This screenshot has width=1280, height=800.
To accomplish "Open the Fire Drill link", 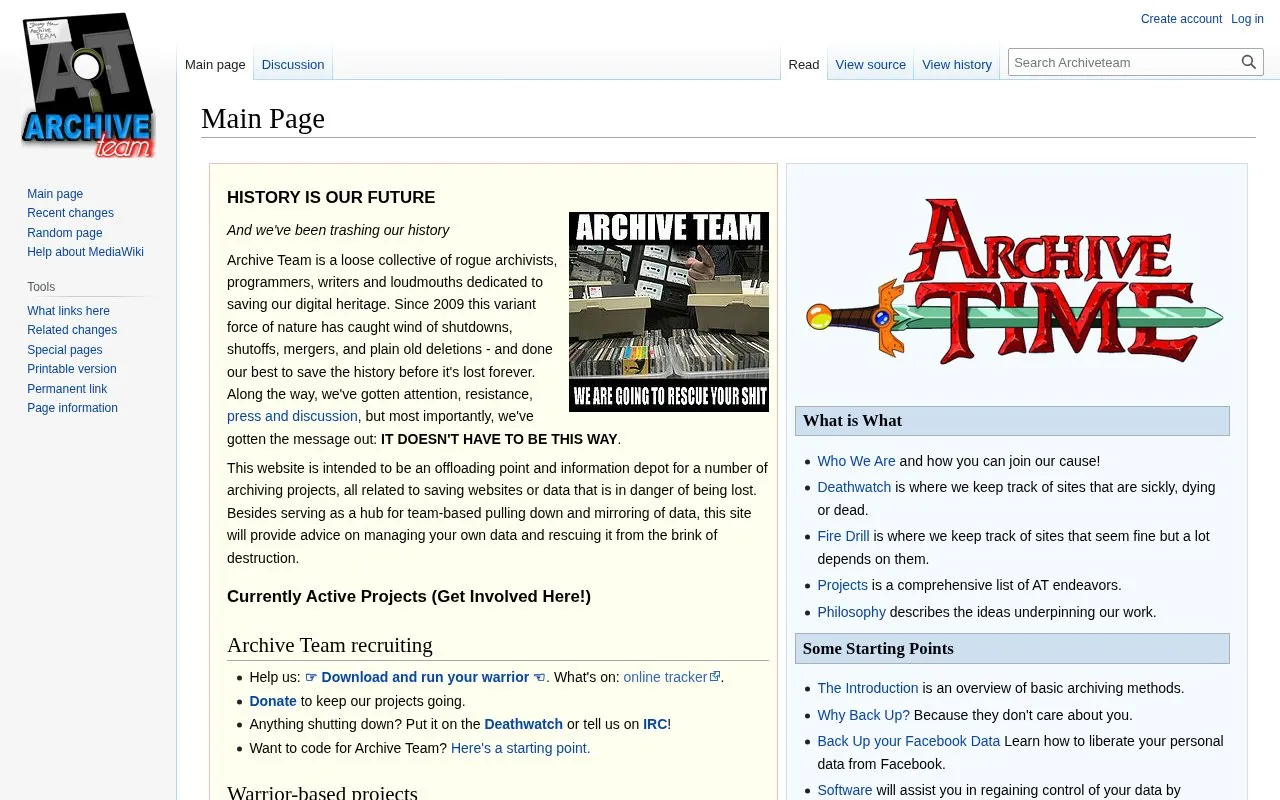I will 843,536.
